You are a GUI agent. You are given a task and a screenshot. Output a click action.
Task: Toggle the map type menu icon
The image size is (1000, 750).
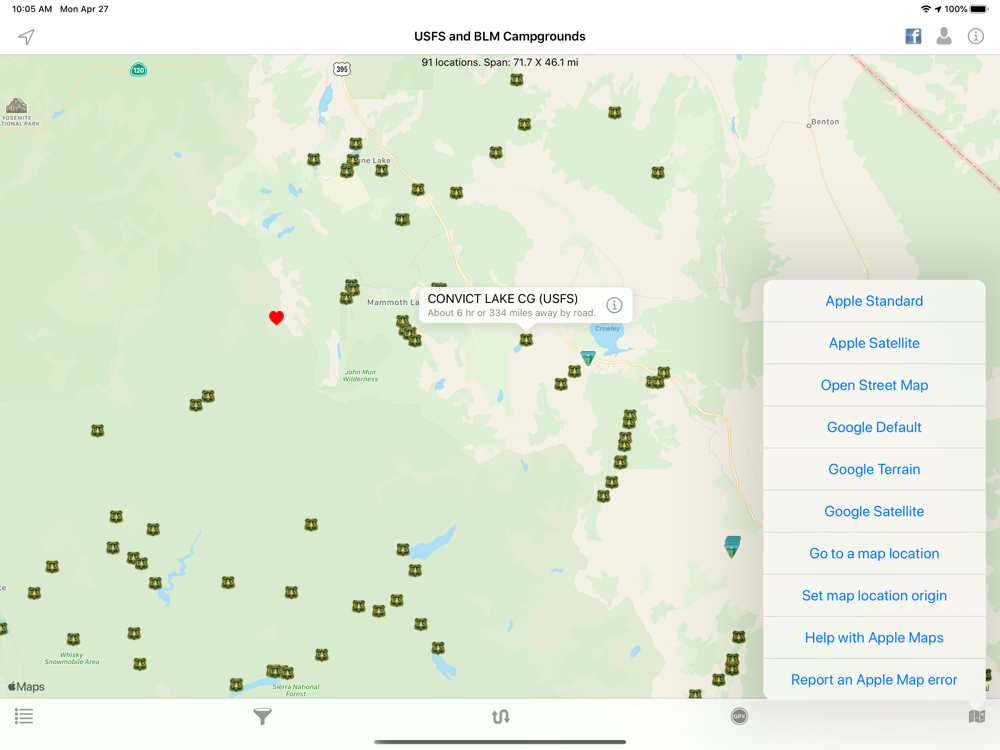point(976,716)
